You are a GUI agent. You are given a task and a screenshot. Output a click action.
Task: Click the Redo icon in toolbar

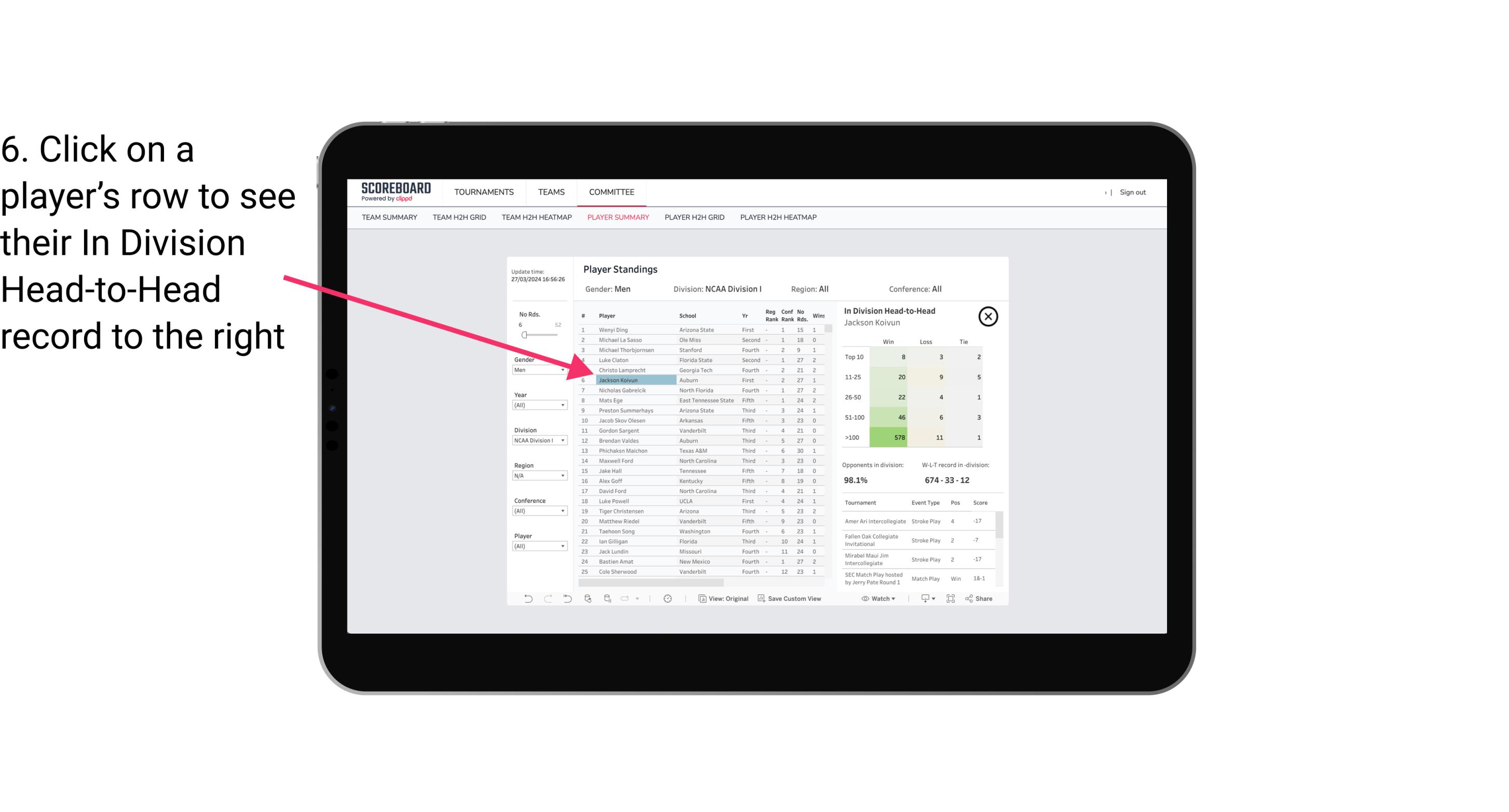pyautogui.click(x=549, y=599)
